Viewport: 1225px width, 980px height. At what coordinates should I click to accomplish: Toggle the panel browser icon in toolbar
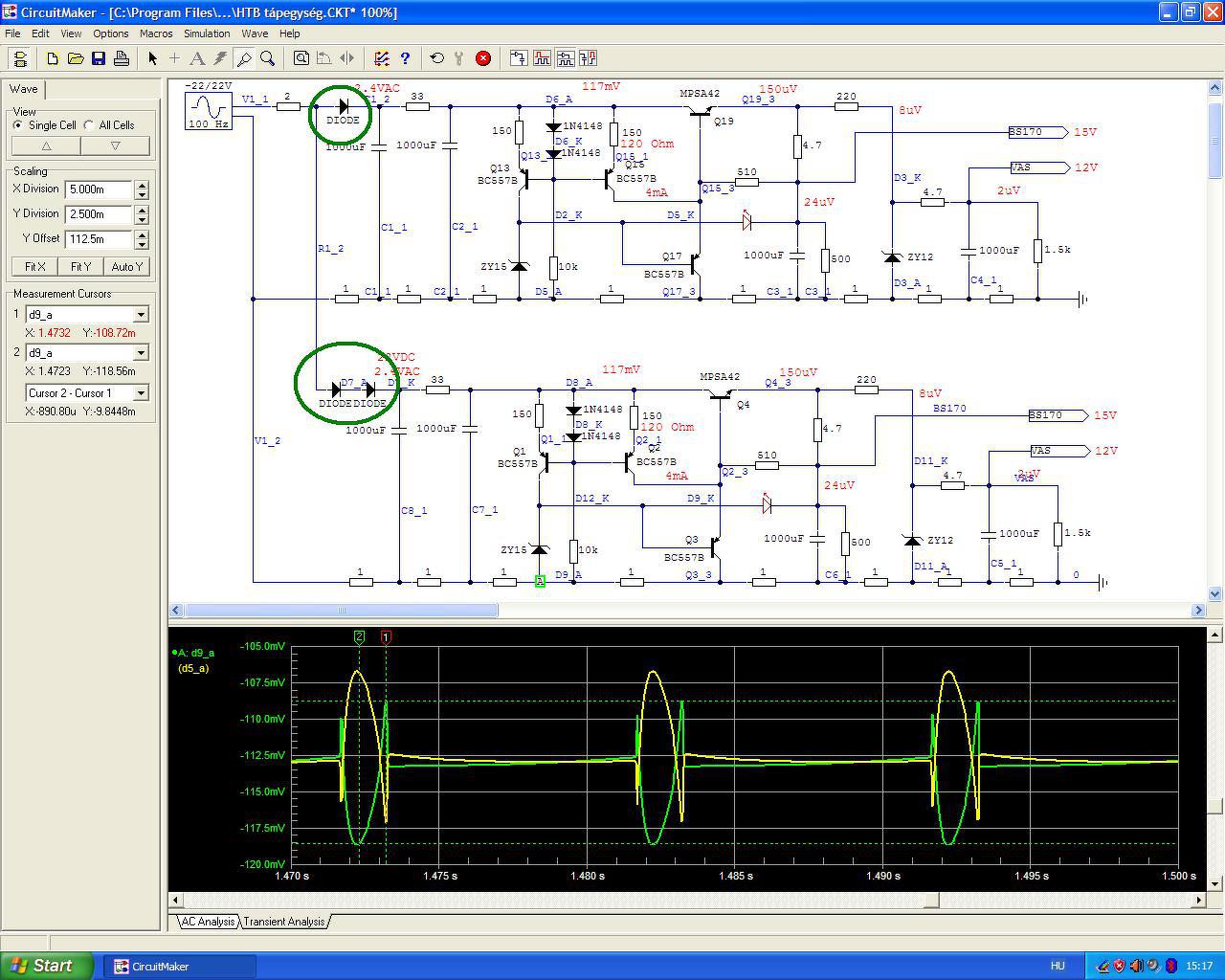pyautogui.click(x=20, y=58)
